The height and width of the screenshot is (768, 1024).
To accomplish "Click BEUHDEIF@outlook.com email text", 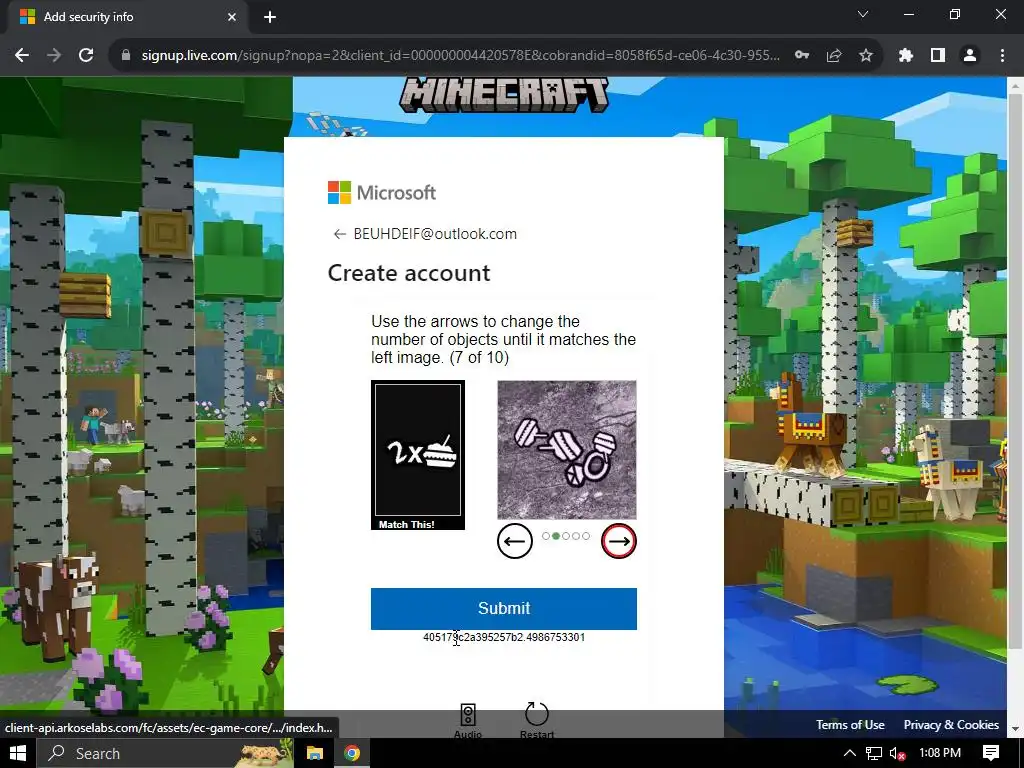I will coord(435,234).
